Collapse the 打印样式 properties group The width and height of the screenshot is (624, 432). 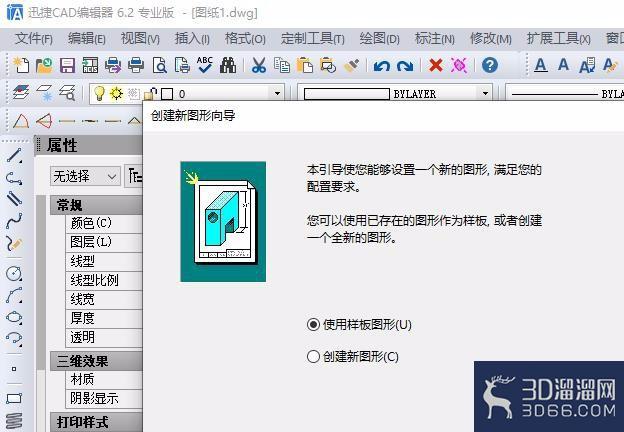pyautogui.click(x=96, y=422)
